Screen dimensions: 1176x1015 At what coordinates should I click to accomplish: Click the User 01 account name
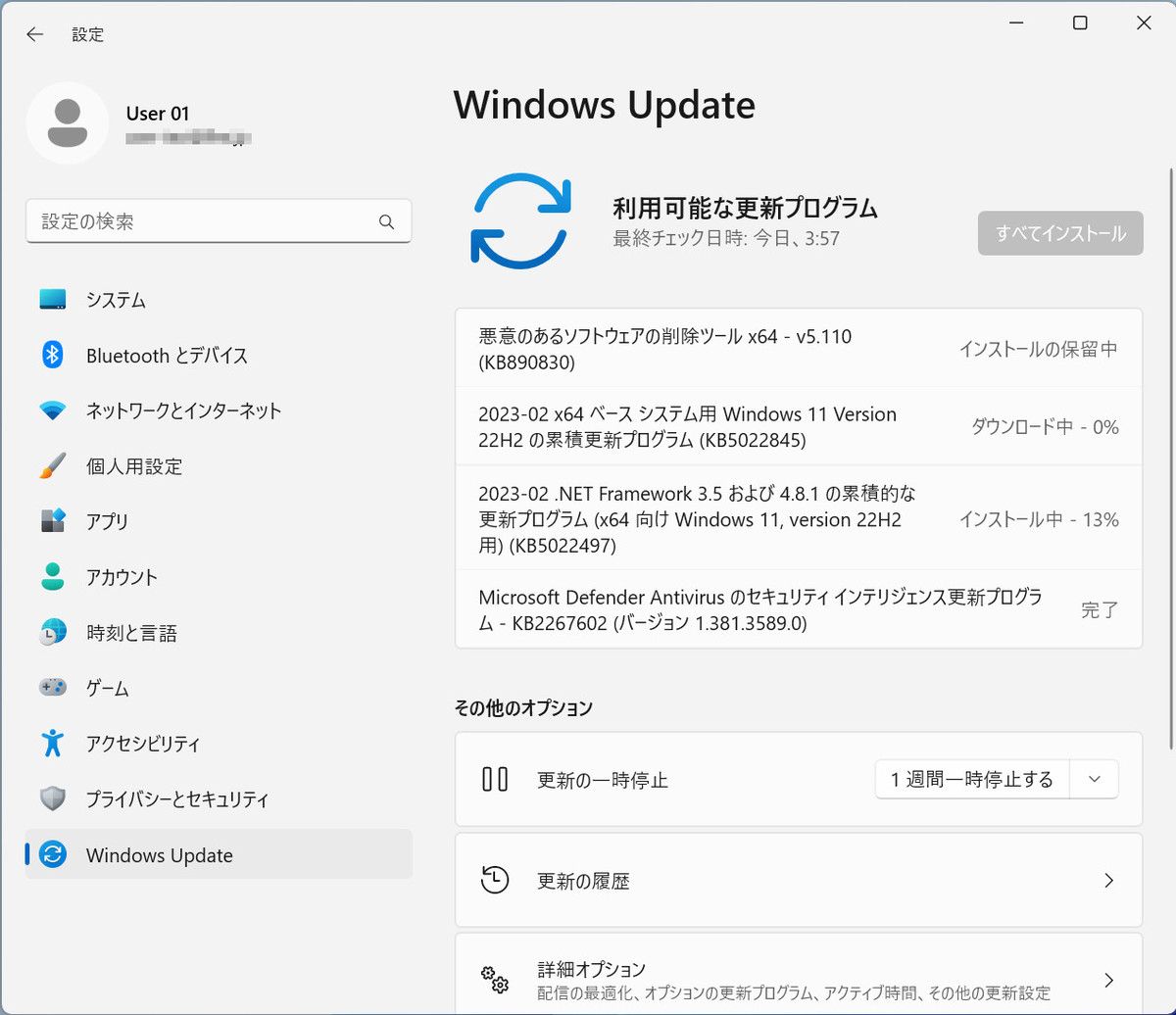pos(158,114)
